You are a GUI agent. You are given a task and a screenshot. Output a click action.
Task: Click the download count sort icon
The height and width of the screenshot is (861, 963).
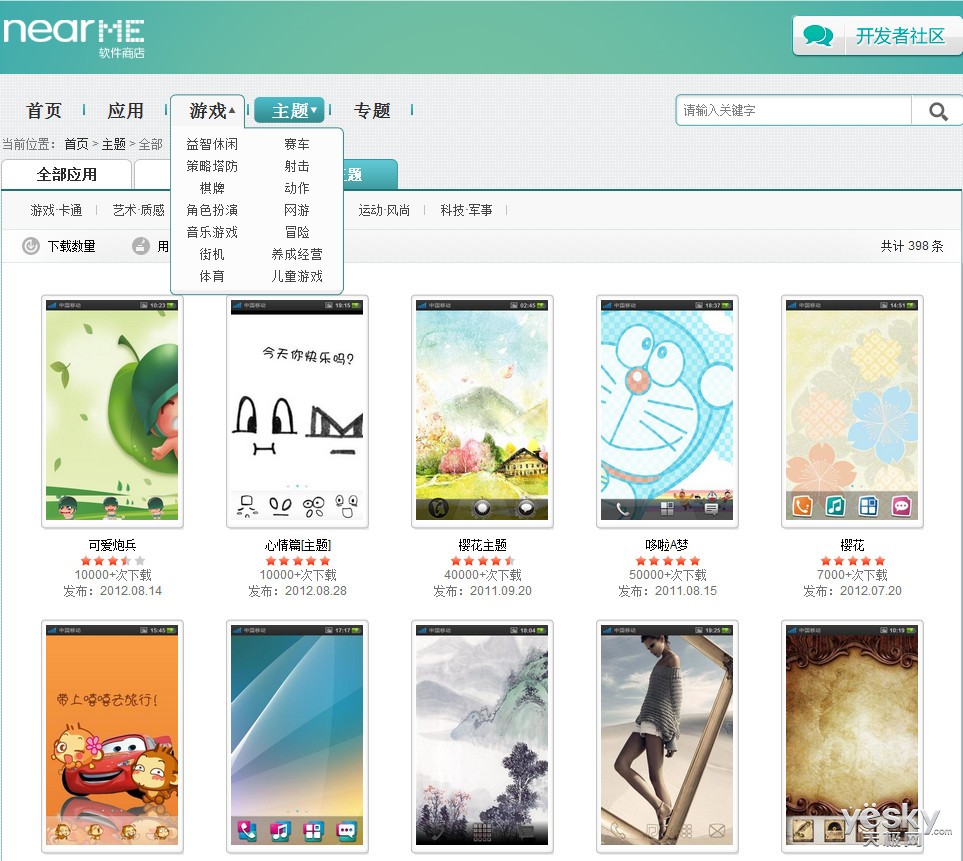coord(31,246)
